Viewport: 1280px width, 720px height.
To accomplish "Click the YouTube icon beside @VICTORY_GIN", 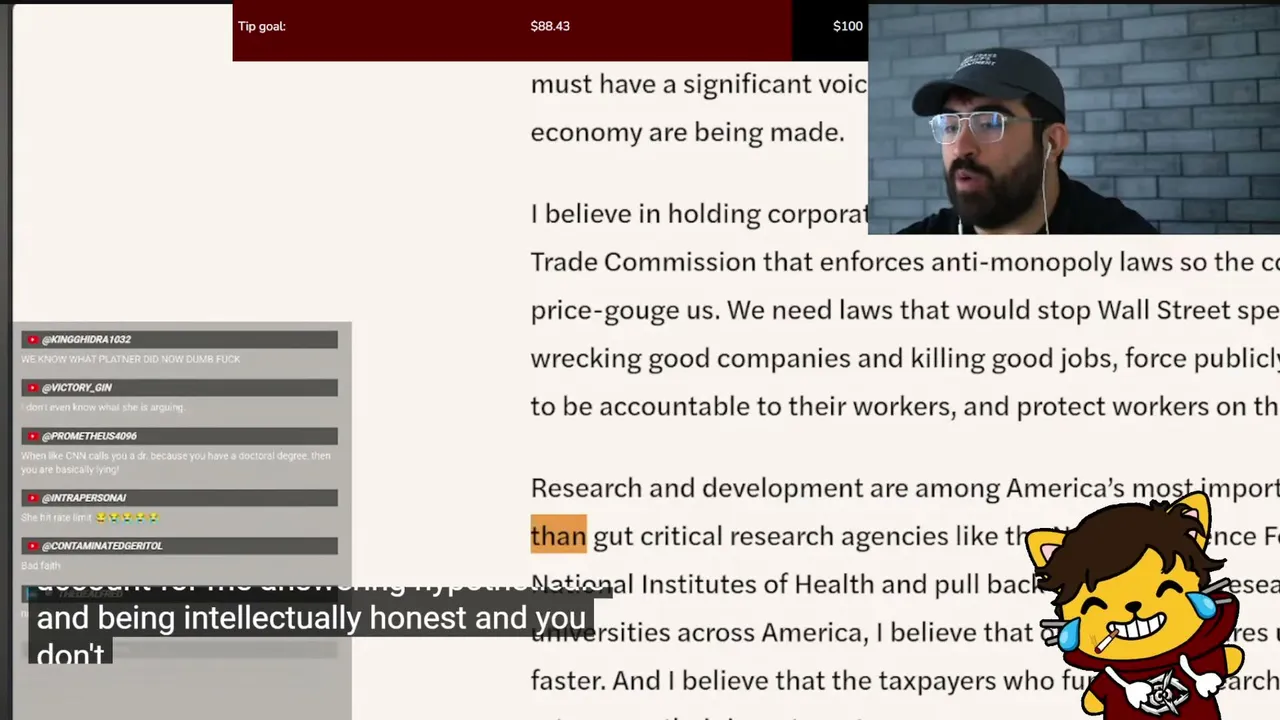I will click(x=33, y=388).
